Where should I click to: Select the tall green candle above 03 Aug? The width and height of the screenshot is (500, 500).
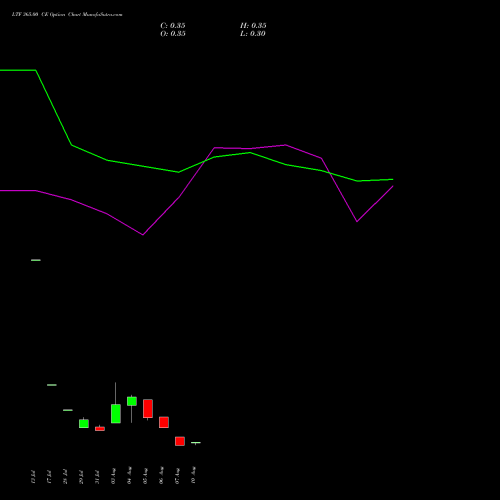pos(116,414)
